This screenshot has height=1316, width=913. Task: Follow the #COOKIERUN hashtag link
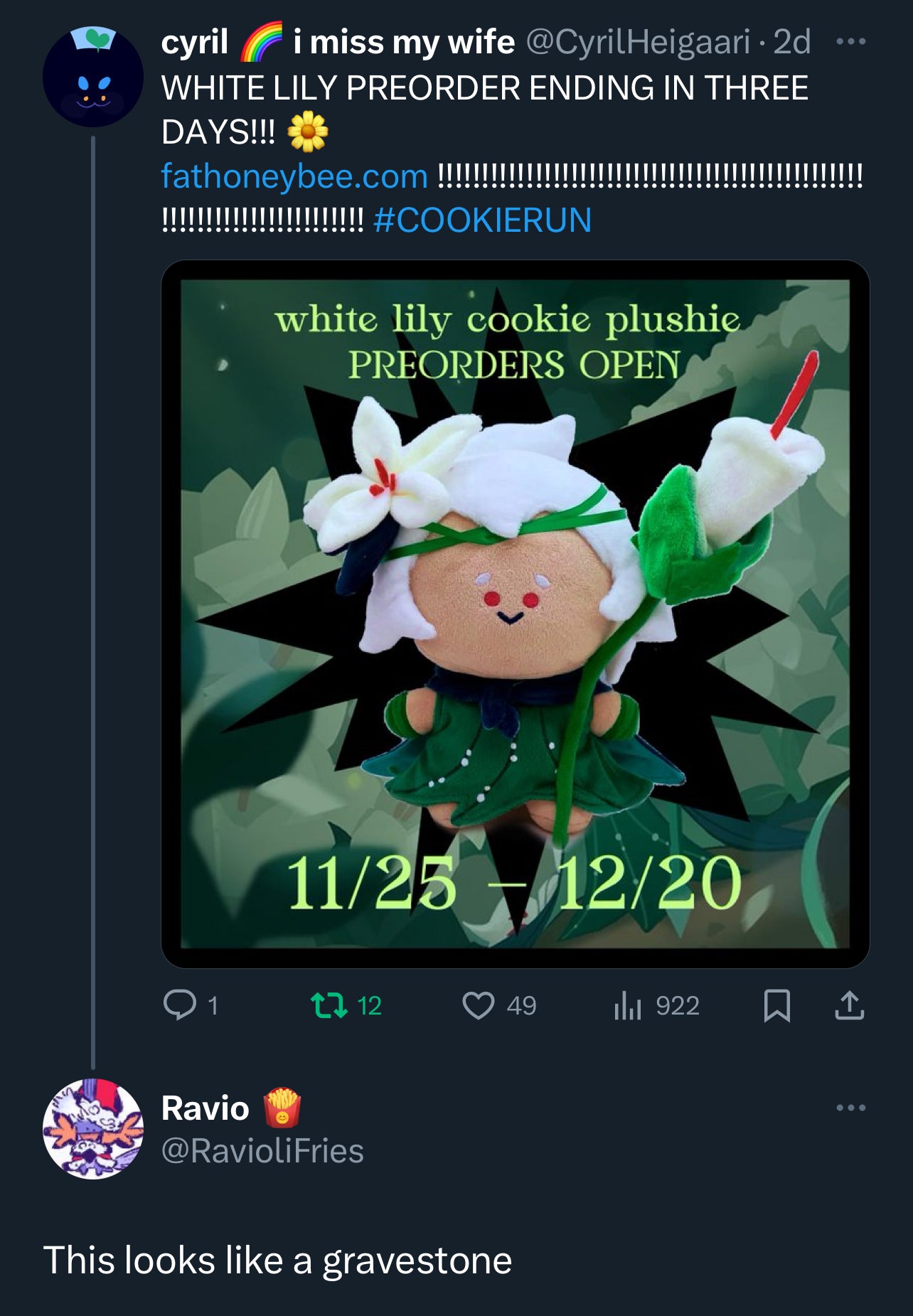click(482, 220)
